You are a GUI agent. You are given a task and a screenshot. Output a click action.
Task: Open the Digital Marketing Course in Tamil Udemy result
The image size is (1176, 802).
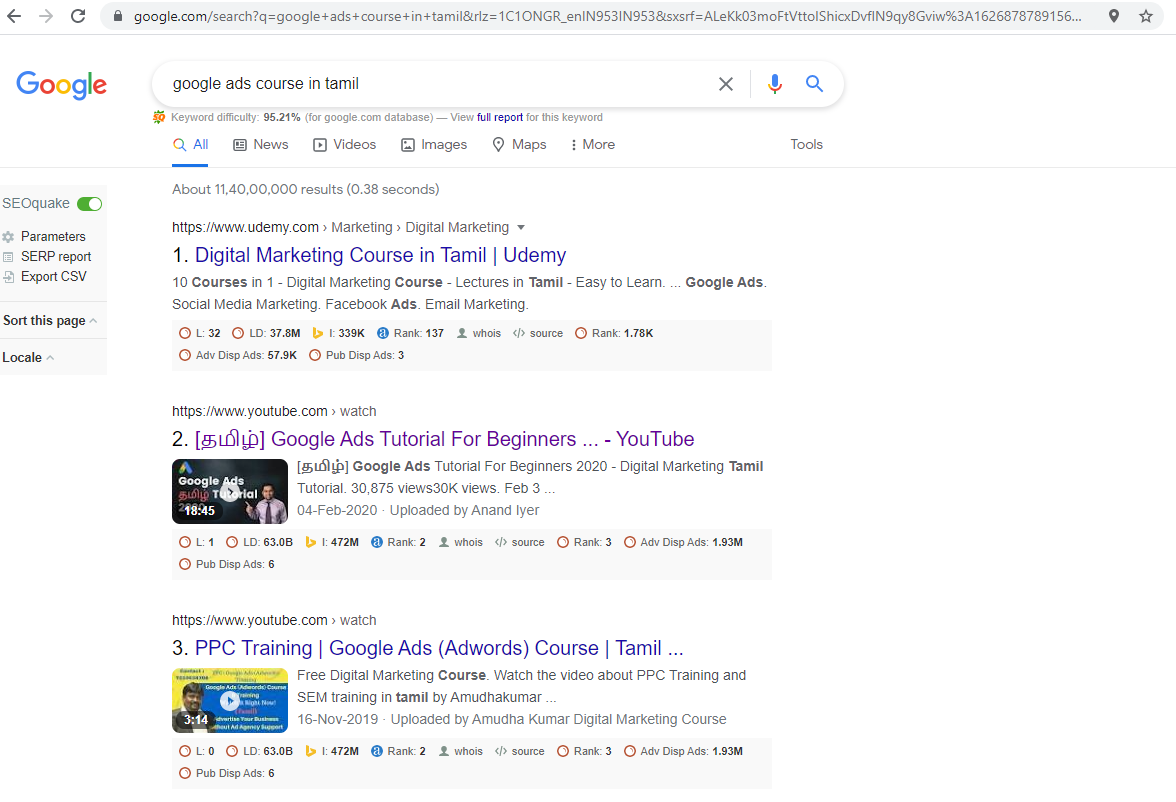(x=380, y=255)
